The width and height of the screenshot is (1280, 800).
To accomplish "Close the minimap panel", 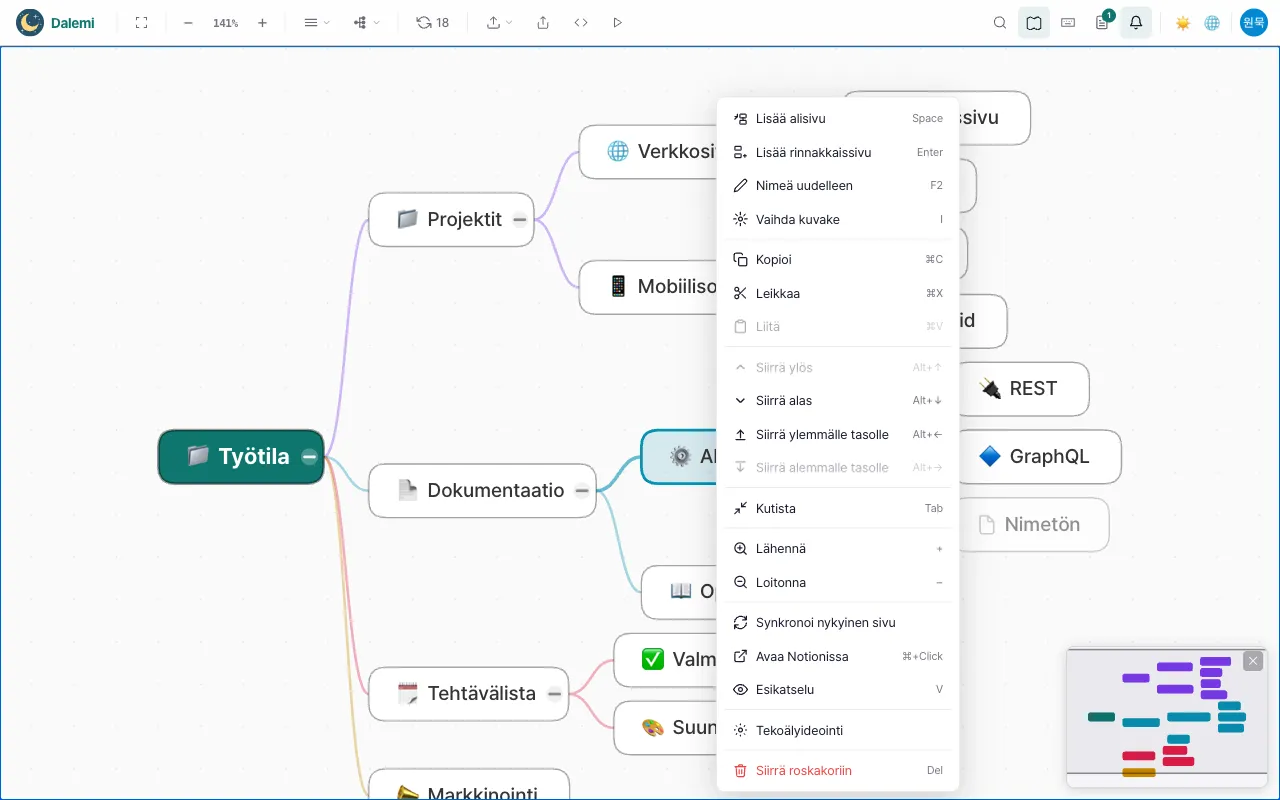I will (1253, 661).
